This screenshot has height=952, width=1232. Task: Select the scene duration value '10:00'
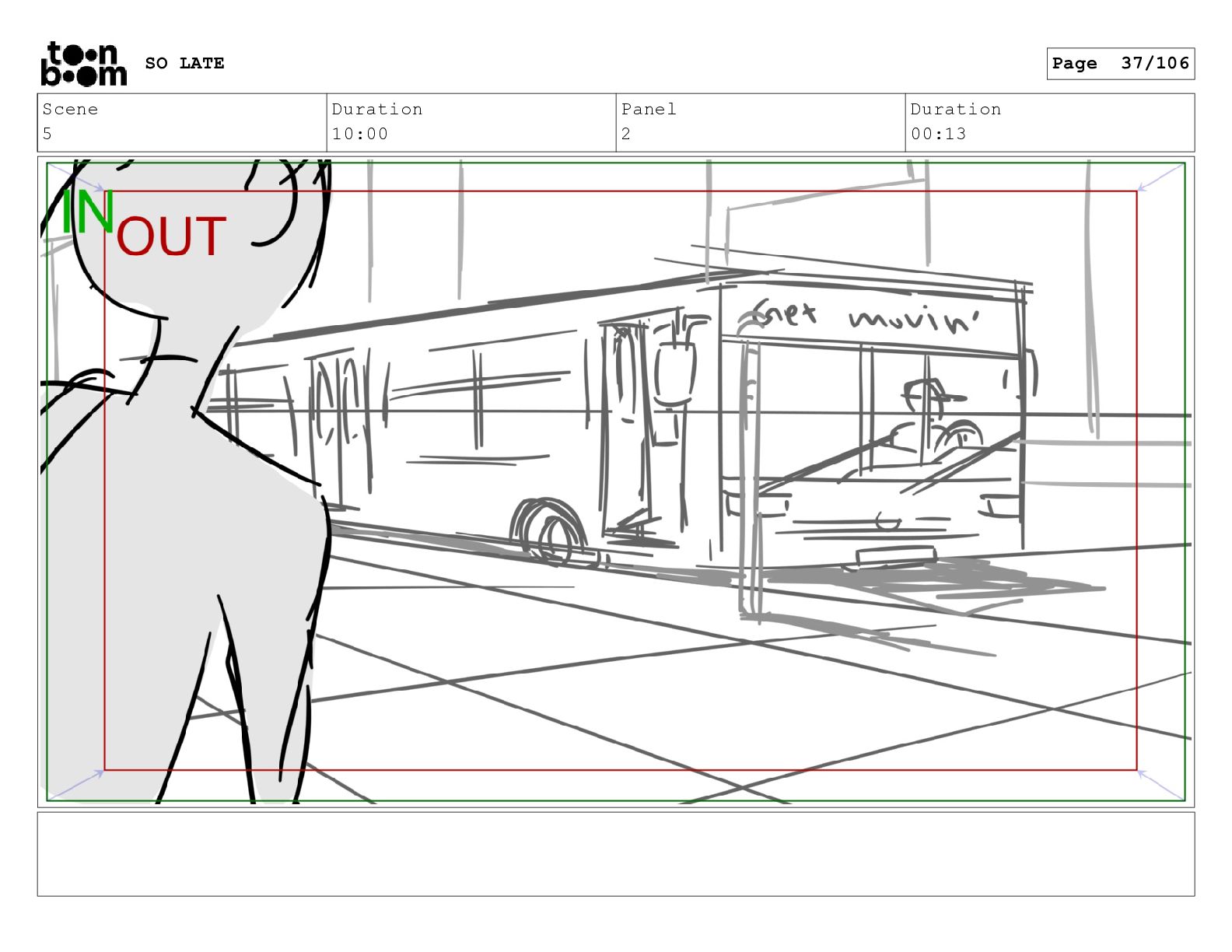[x=360, y=134]
